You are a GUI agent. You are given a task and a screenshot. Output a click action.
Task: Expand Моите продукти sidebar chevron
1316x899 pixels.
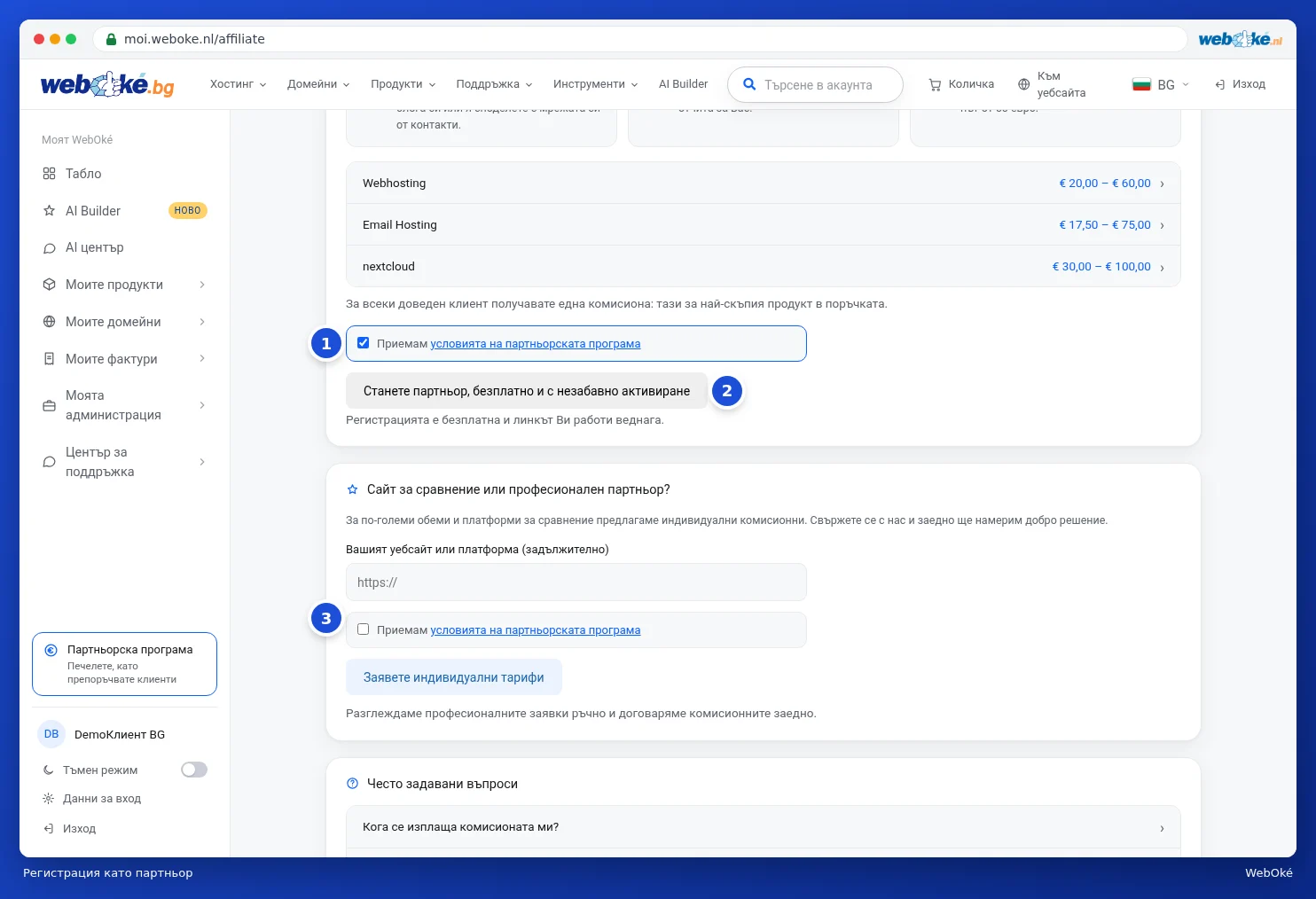pos(202,285)
